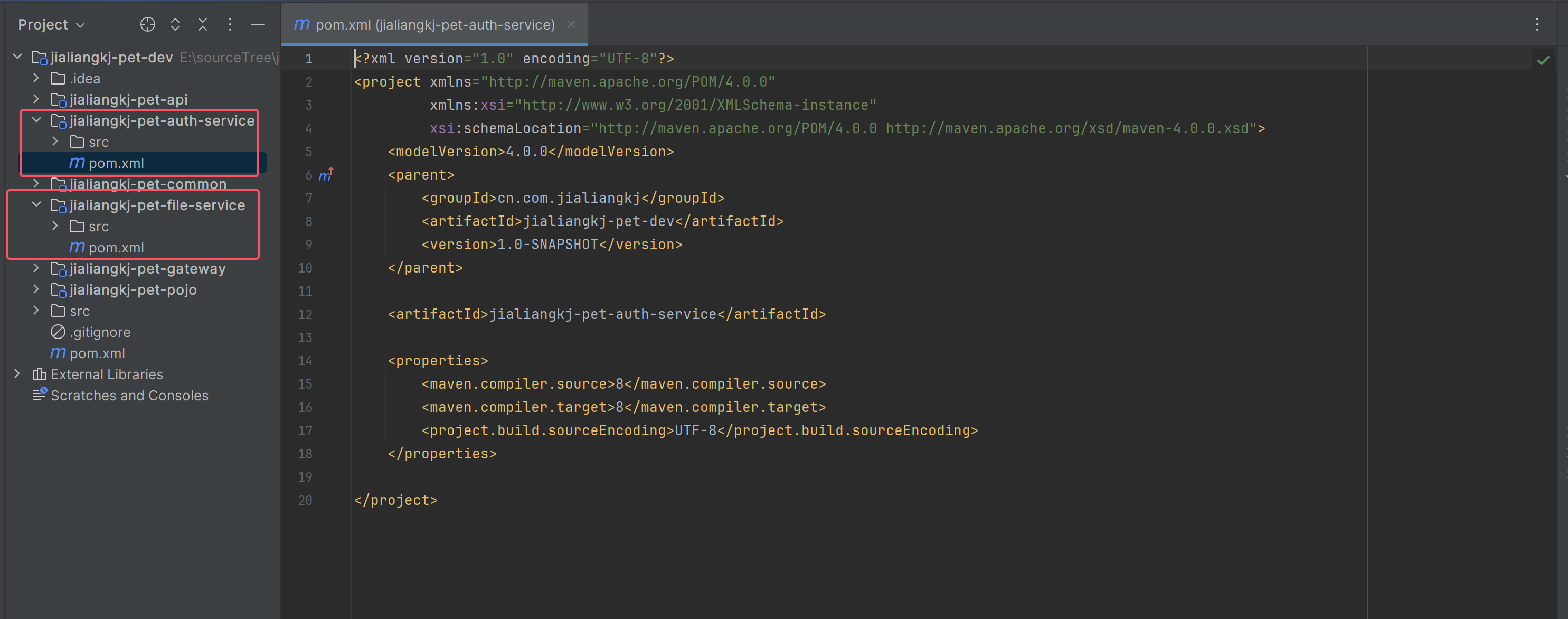Hide the Project tool window

(x=258, y=24)
